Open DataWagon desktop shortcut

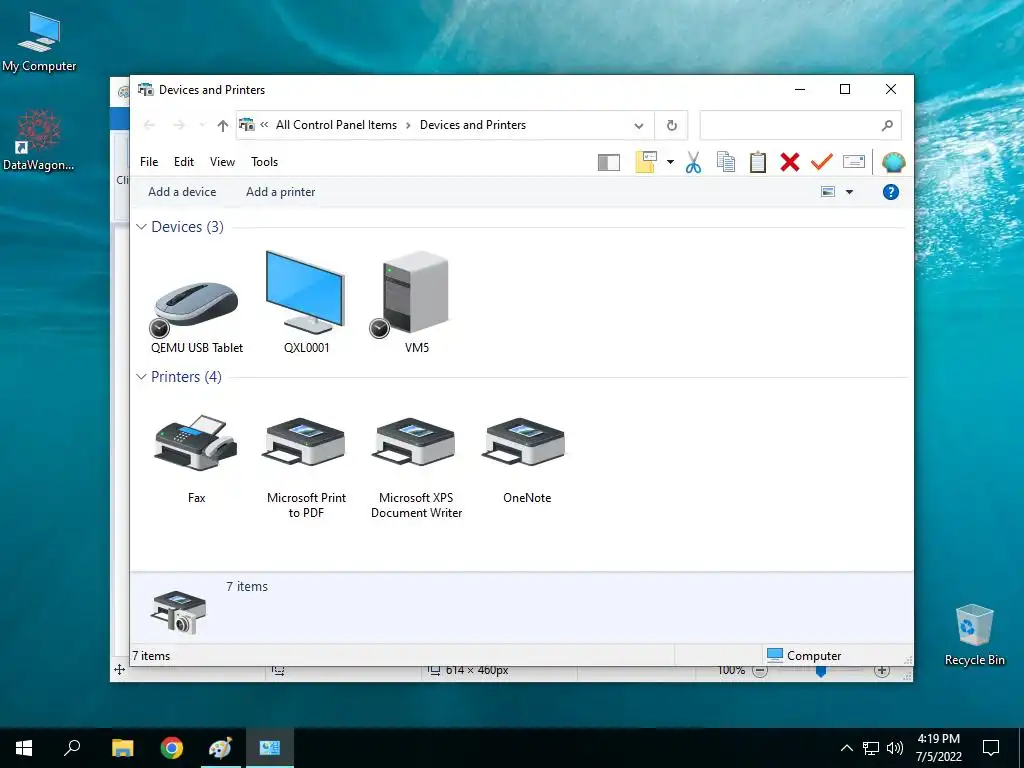coord(39,140)
